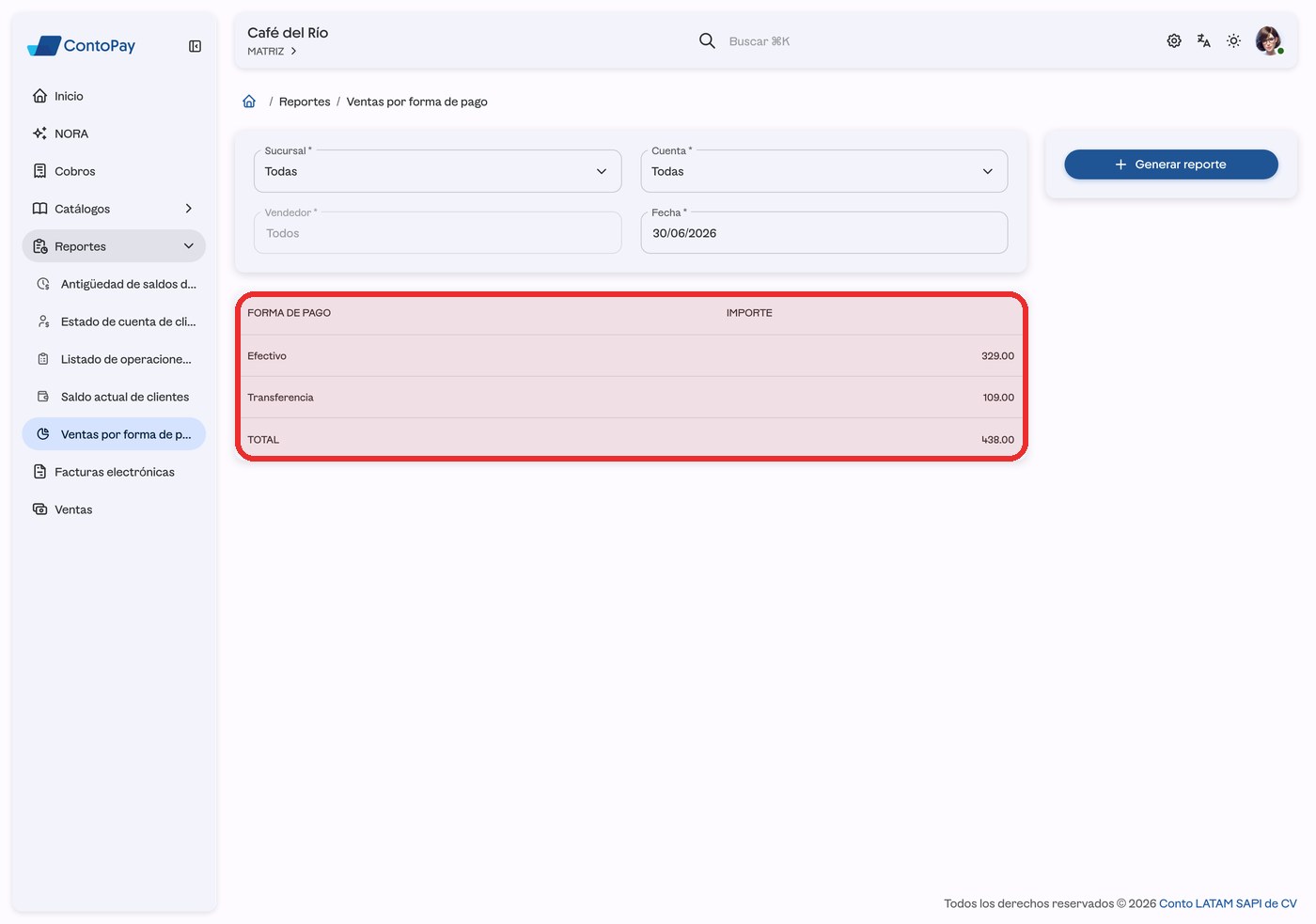Screen dimensions: 1316x924
Task: Click the Fecha date field
Action: tap(824, 233)
